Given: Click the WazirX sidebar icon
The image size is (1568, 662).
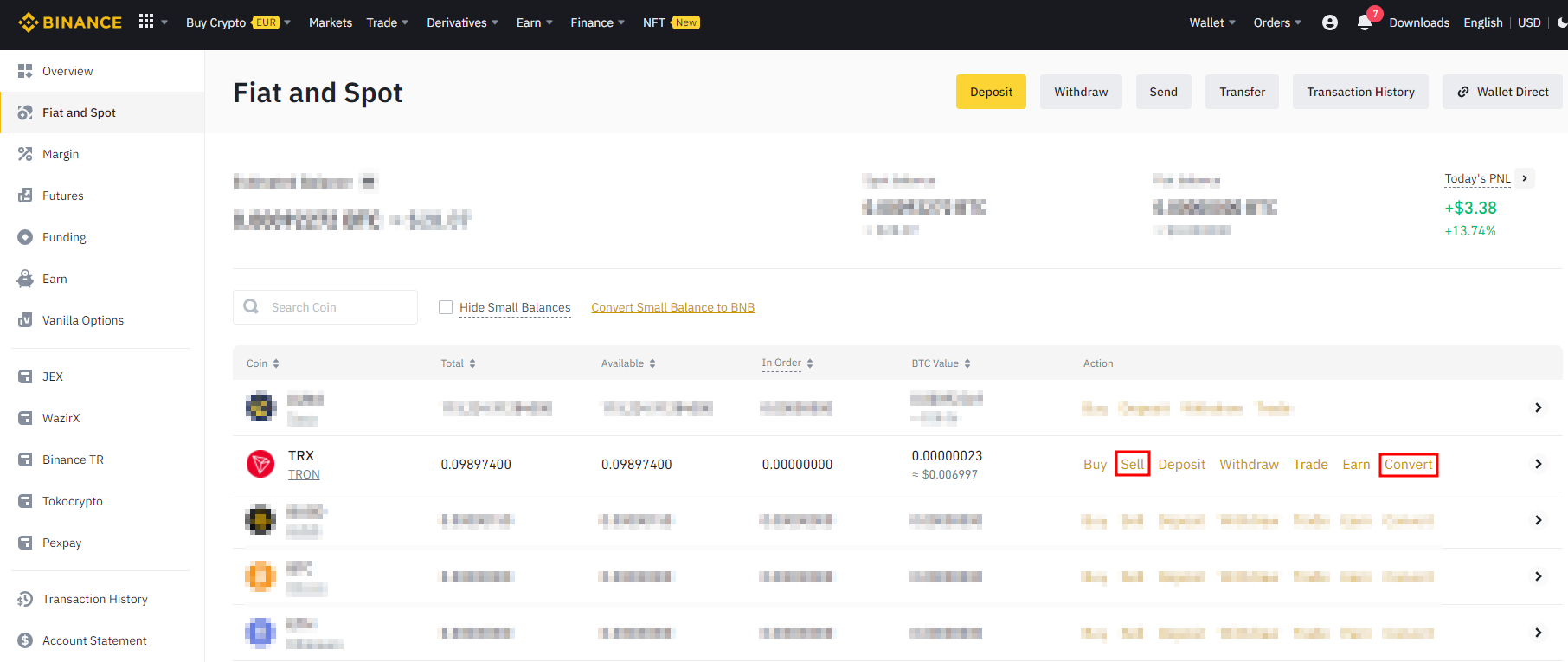Looking at the screenshot, I should click(x=25, y=418).
